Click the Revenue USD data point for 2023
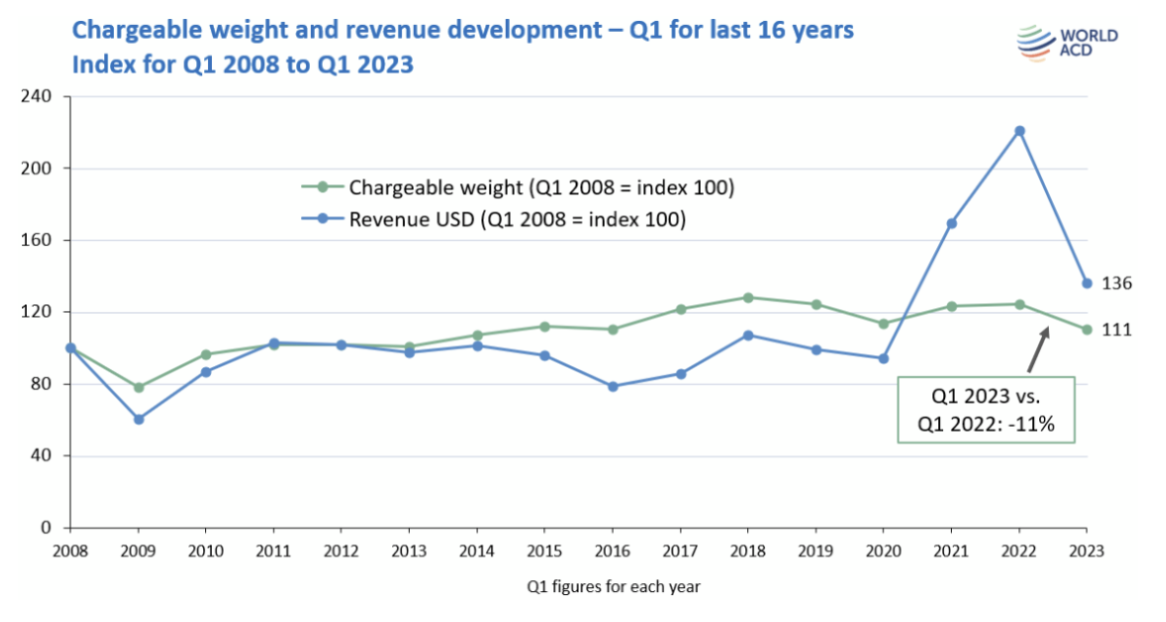The height and width of the screenshot is (622, 1166). [x=1087, y=283]
